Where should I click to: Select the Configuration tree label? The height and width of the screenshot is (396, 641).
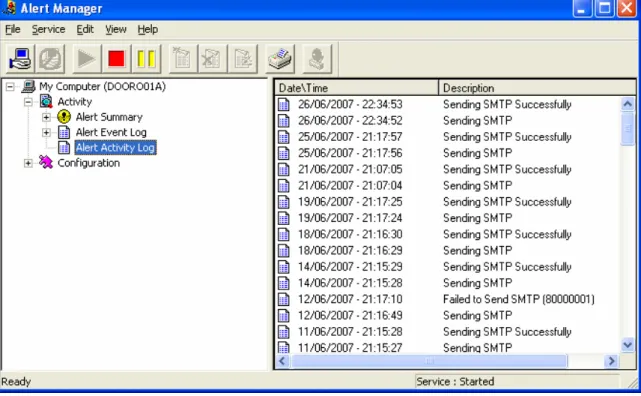[x=89, y=163]
